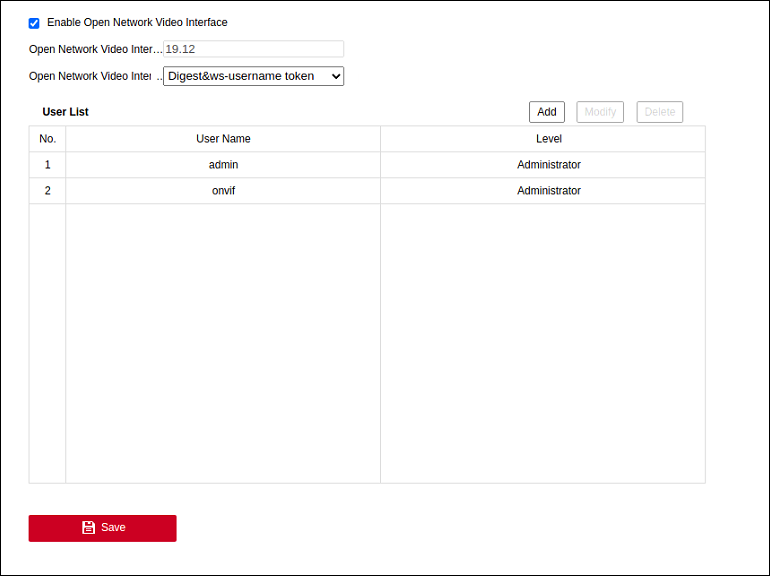Click the 'User Name' column header
Viewport: 770px width, 576px height.
[223, 139]
